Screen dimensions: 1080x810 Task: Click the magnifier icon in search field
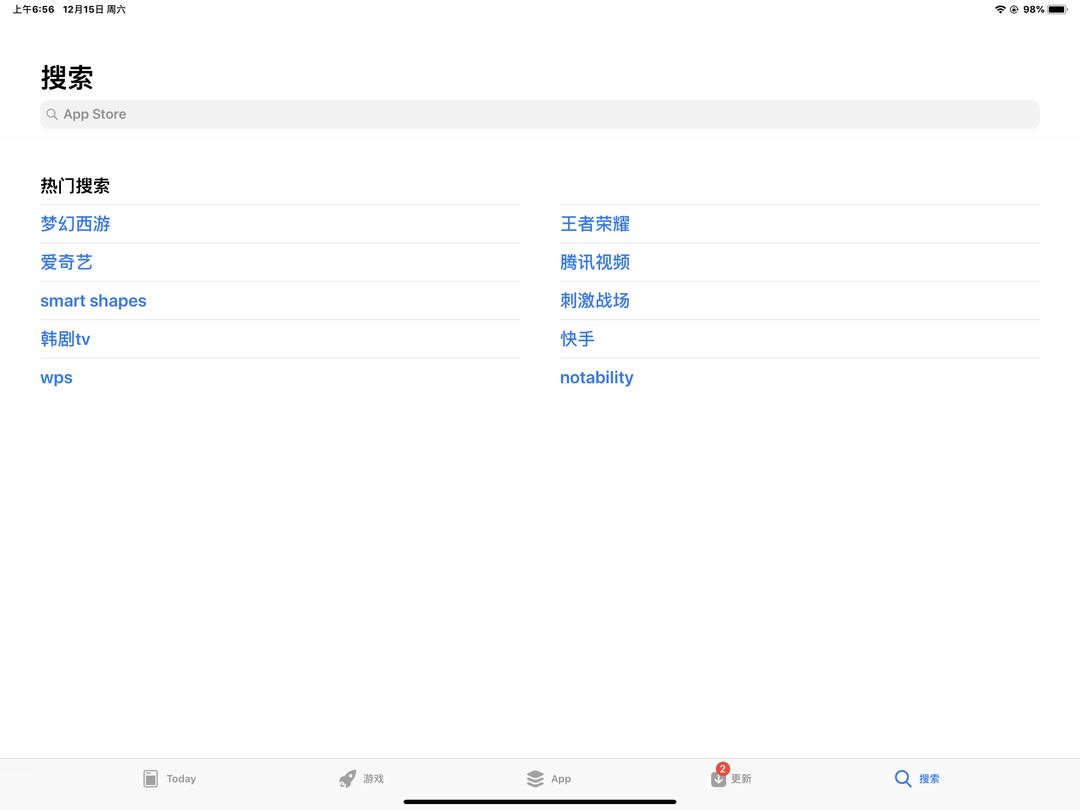pyautogui.click(x=52, y=114)
